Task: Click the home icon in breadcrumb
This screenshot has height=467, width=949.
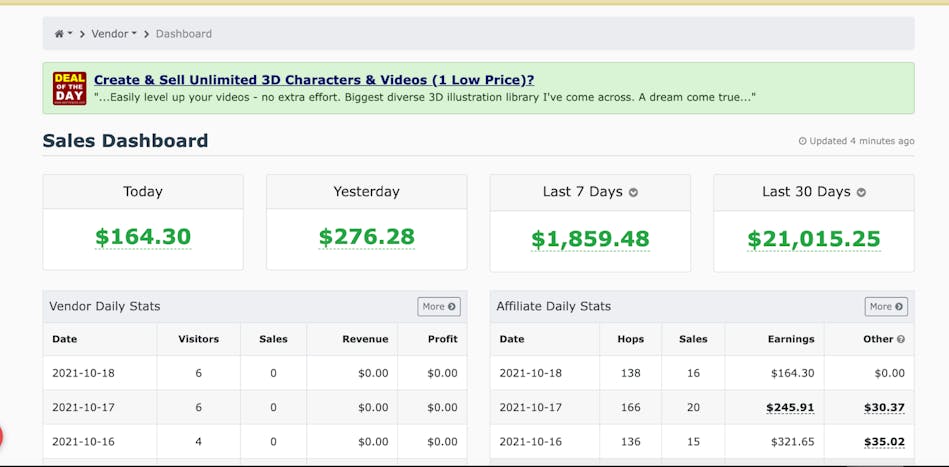Action: tap(59, 34)
